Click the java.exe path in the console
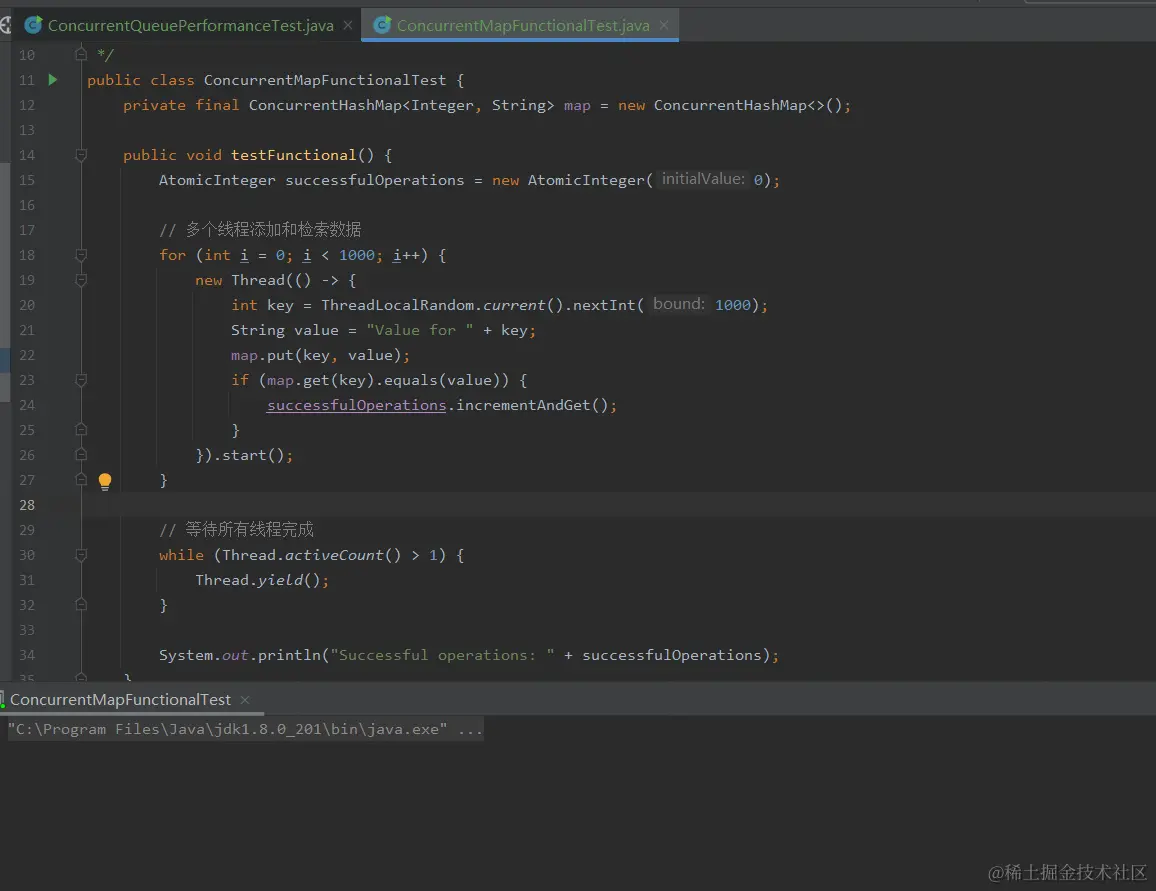This screenshot has width=1156, height=891. pyautogui.click(x=227, y=730)
